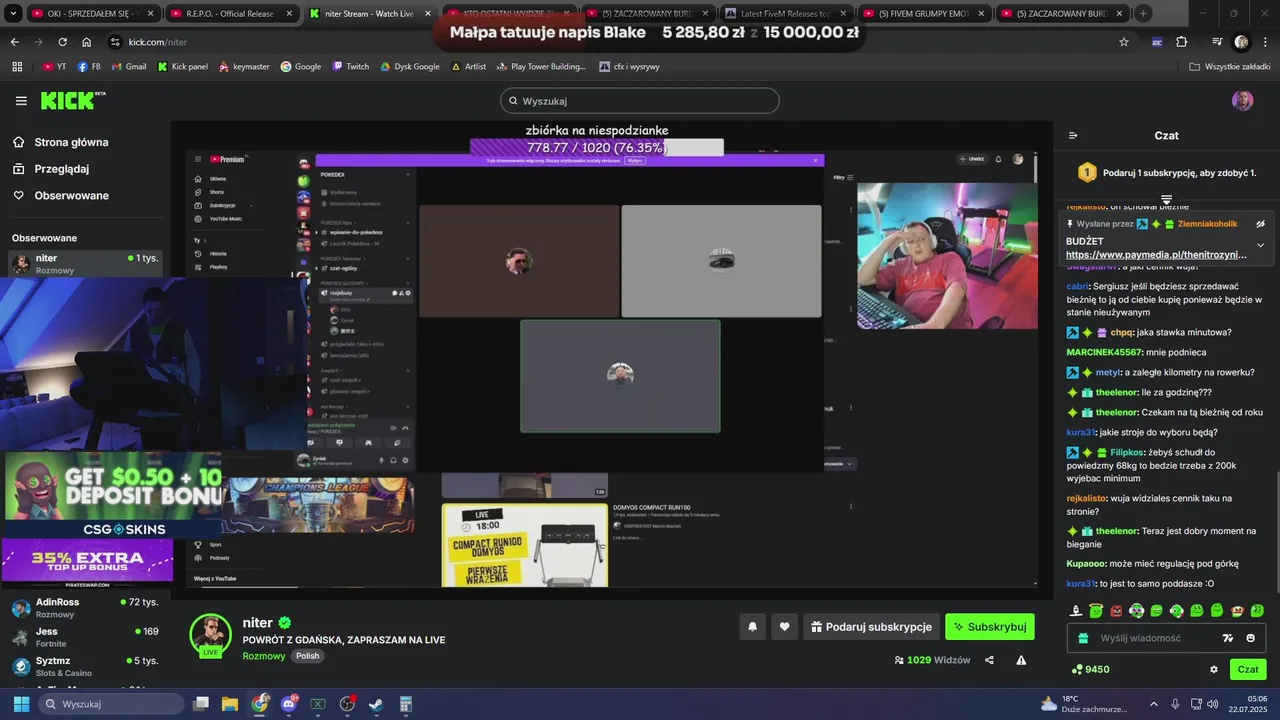
Task: Click the address bar showing kick.com/niter
Action: click(x=610, y=42)
